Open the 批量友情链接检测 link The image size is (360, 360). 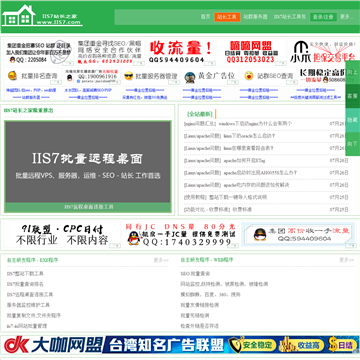pyautogui.click(x=200, y=305)
